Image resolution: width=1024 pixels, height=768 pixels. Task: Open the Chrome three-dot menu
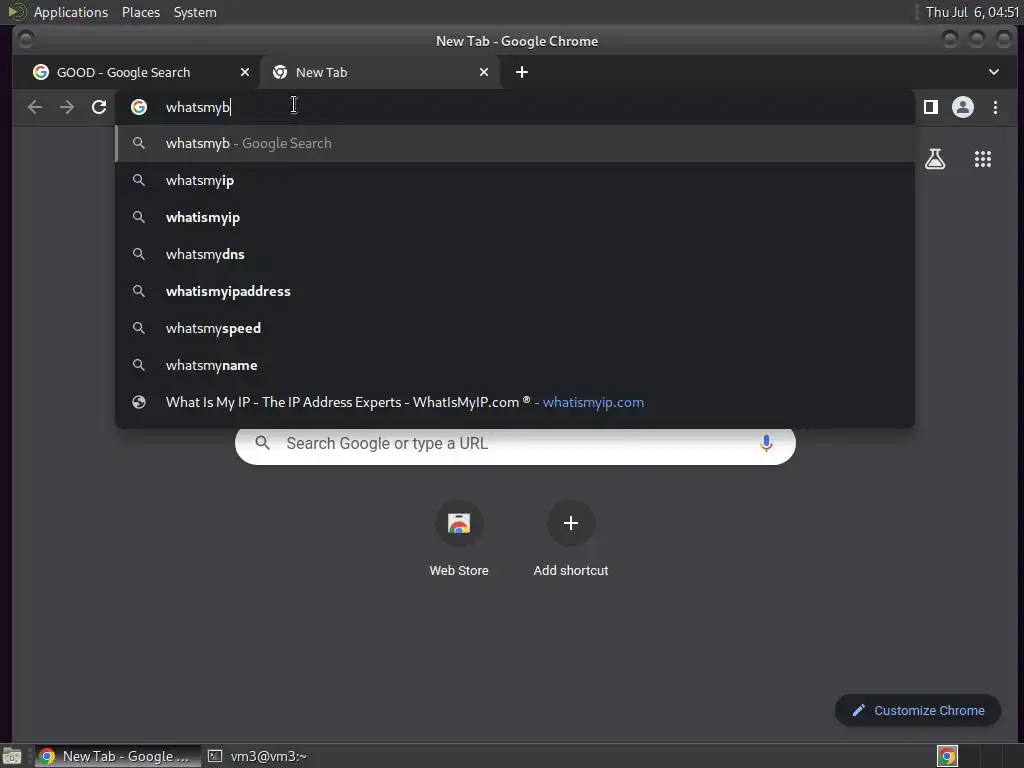[995, 107]
